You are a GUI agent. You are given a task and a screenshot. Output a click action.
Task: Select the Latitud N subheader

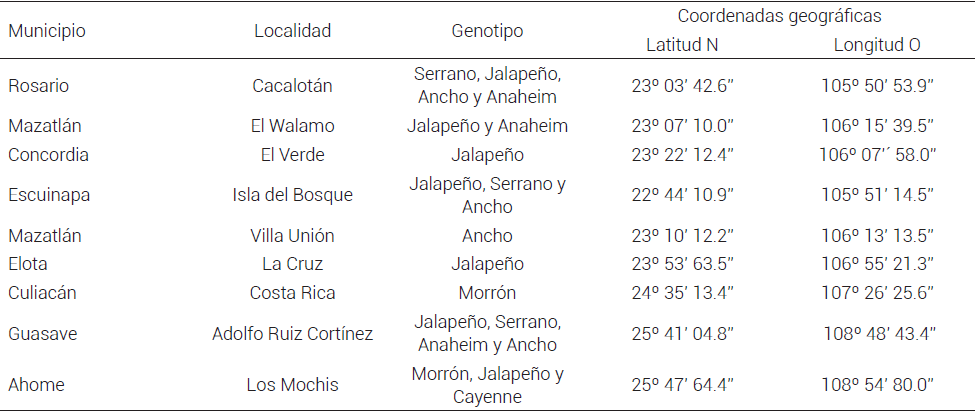pyautogui.click(x=682, y=45)
